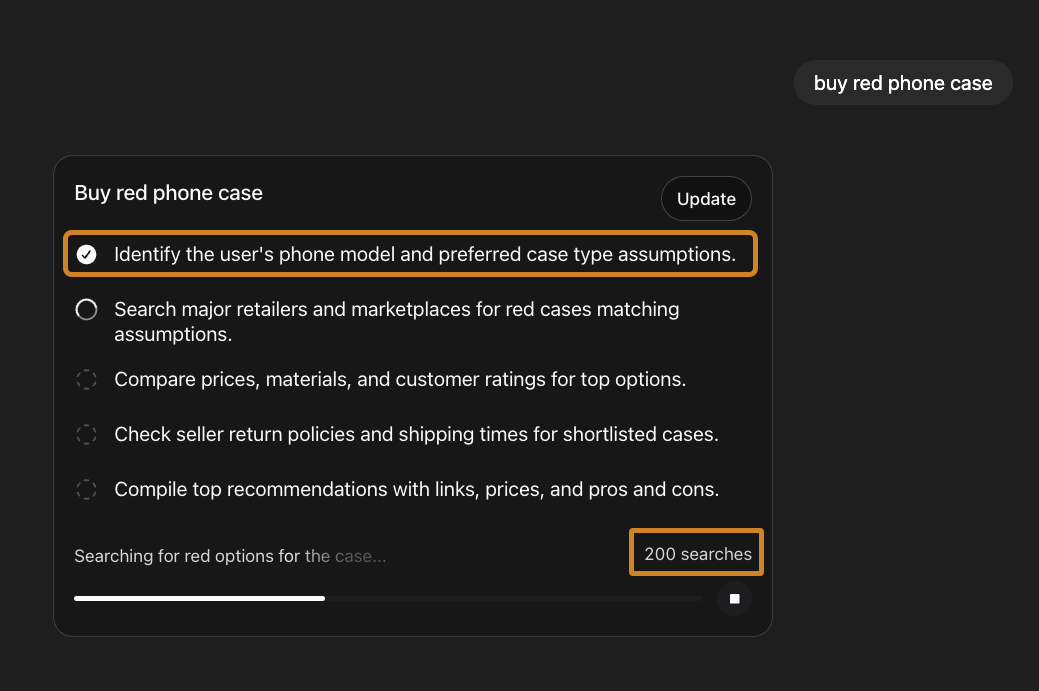Click the dashed circle icon next to 'Compare prices'
This screenshot has height=691, width=1039.
86,379
